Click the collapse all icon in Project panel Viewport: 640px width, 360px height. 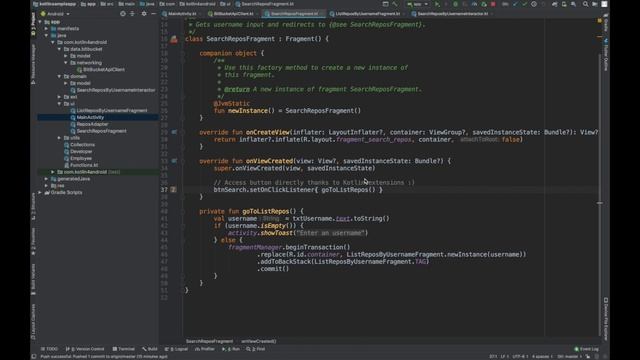pyautogui.click(x=132, y=13)
